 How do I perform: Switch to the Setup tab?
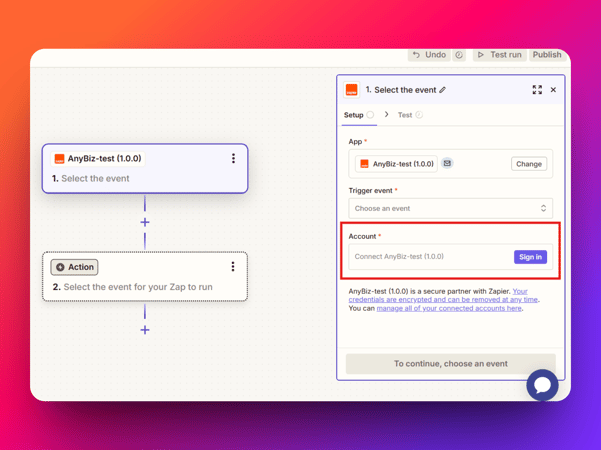(359, 115)
